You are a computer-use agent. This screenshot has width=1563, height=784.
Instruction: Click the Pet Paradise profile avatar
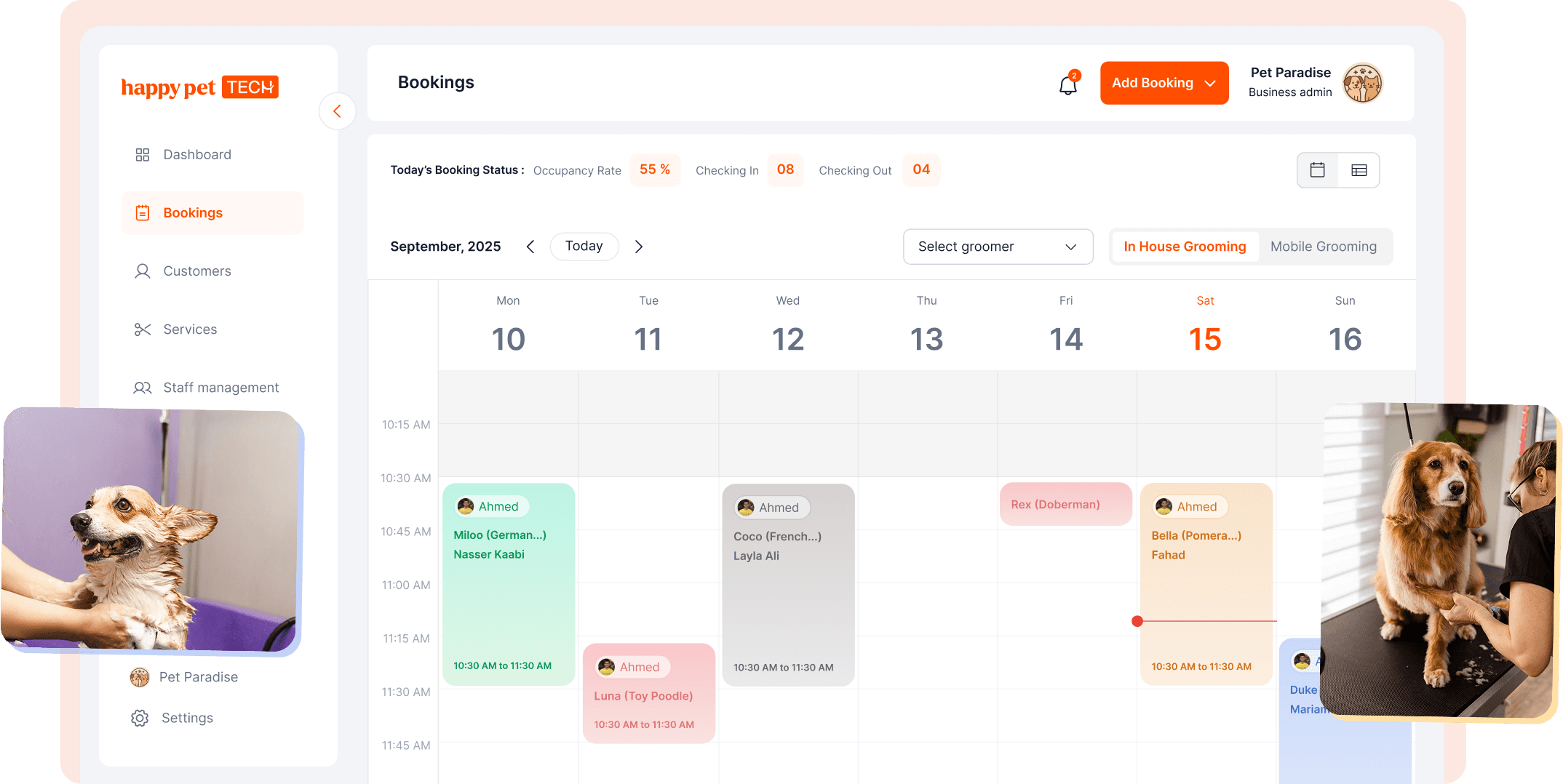pos(1361,83)
